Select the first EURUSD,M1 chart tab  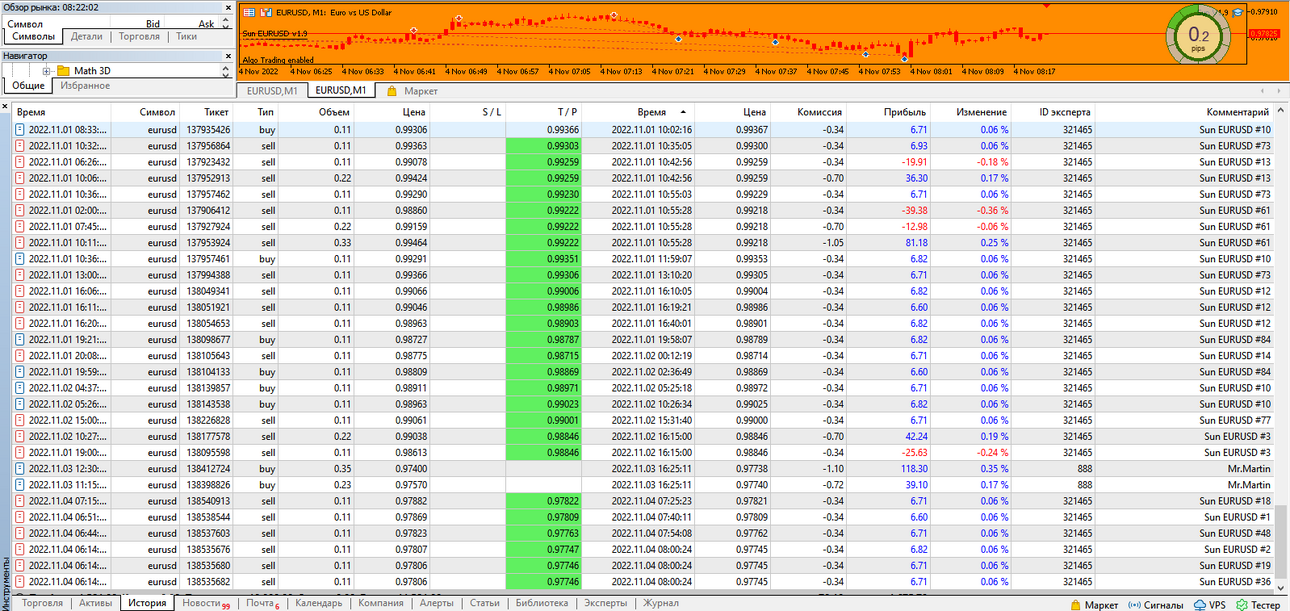pyautogui.click(x=273, y=91)
